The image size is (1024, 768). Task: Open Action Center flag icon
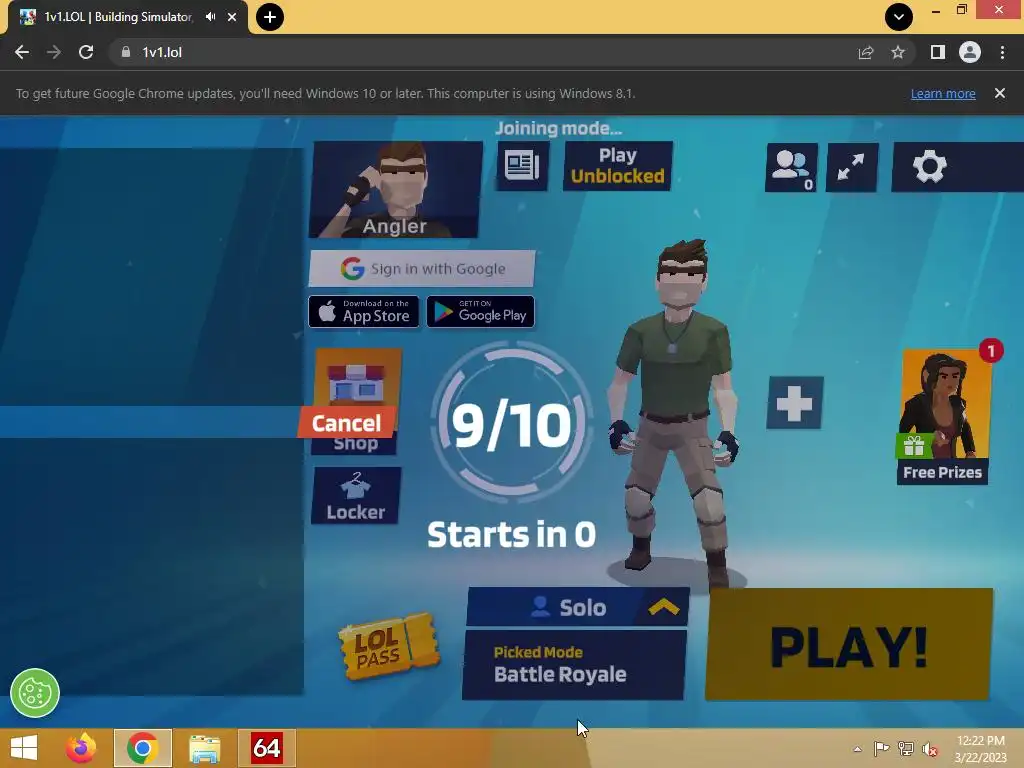point(881,749)
